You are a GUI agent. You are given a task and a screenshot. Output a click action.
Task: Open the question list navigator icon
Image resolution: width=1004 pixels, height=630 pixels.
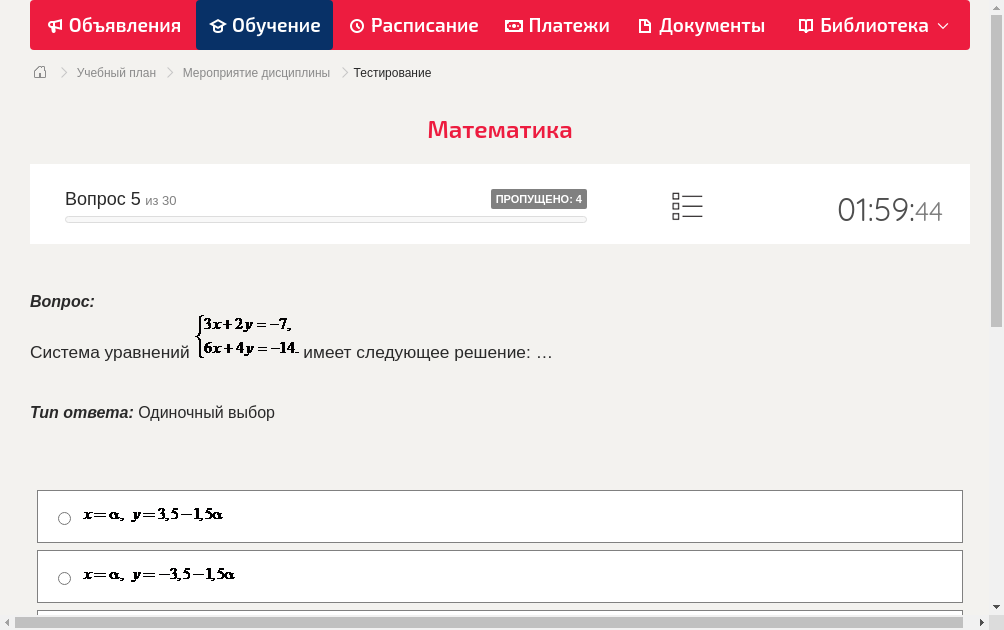[687, 206]
